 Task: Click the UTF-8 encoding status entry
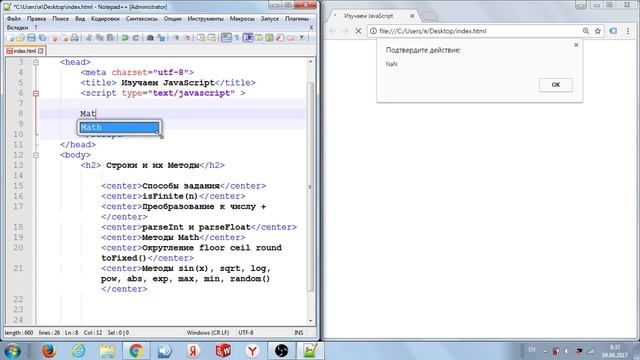coord(246,333)
